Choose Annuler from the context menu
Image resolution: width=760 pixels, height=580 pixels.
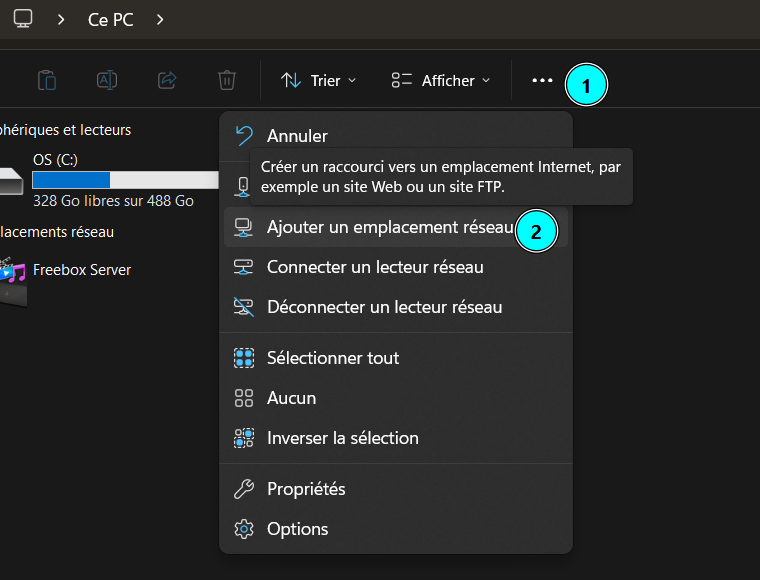click(297, 136)
